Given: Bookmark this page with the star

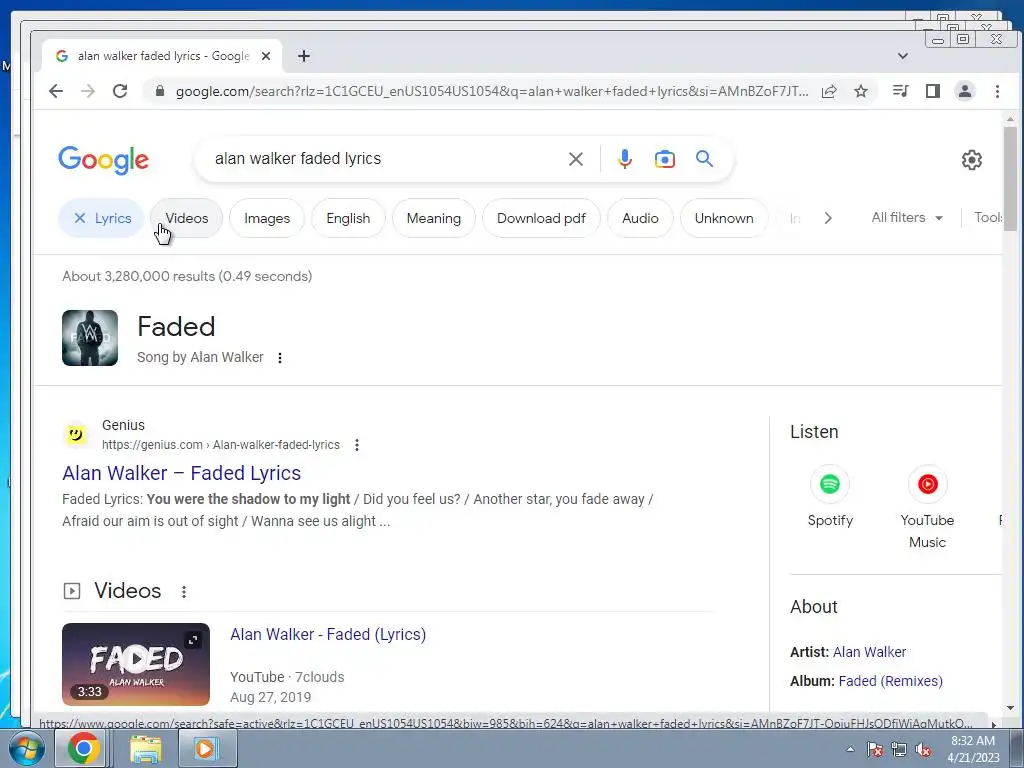Looking at the screenshot, I should (x=861, y=91).
